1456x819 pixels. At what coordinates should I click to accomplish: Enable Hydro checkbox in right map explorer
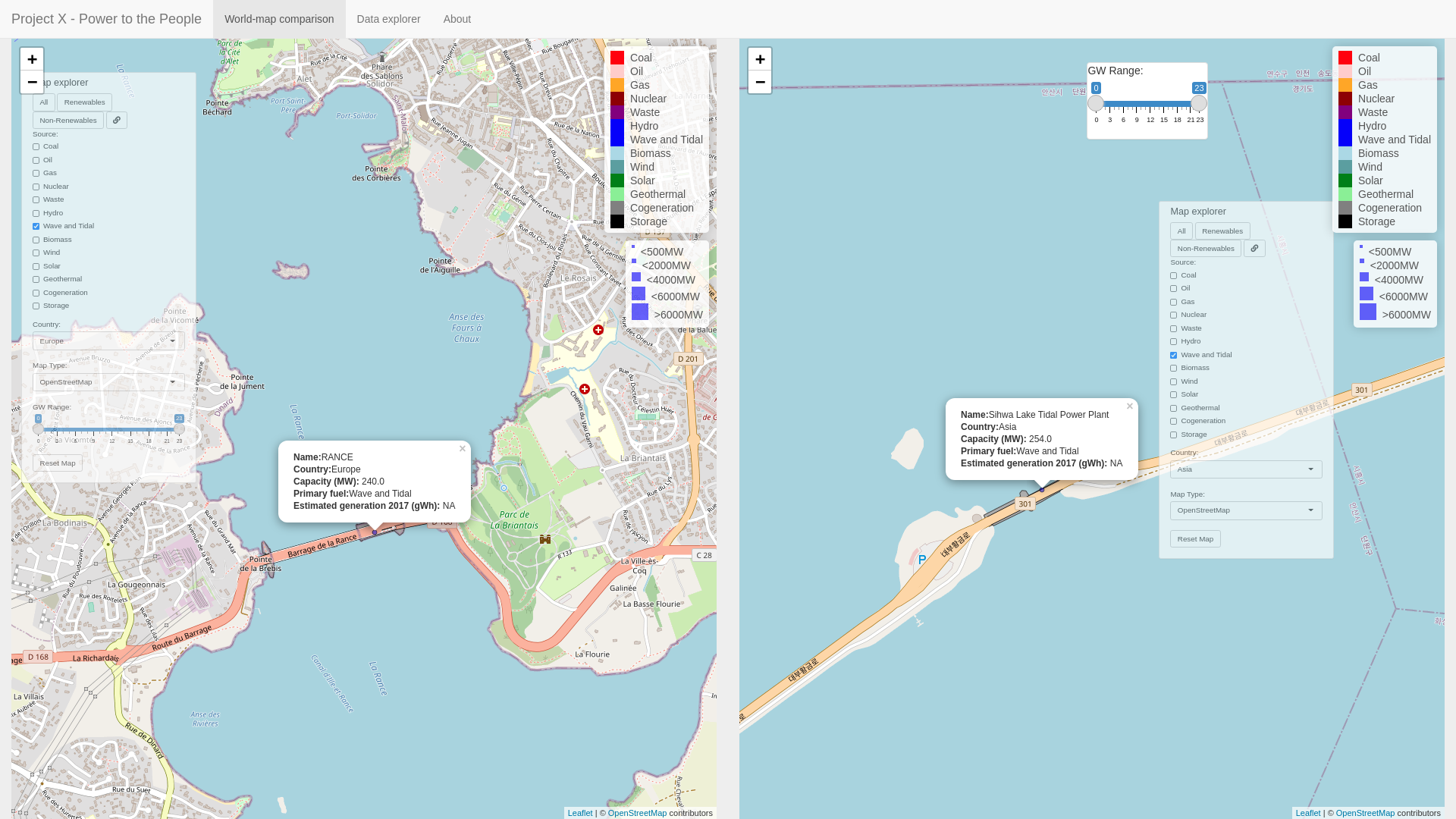[x=1173, y=342]
